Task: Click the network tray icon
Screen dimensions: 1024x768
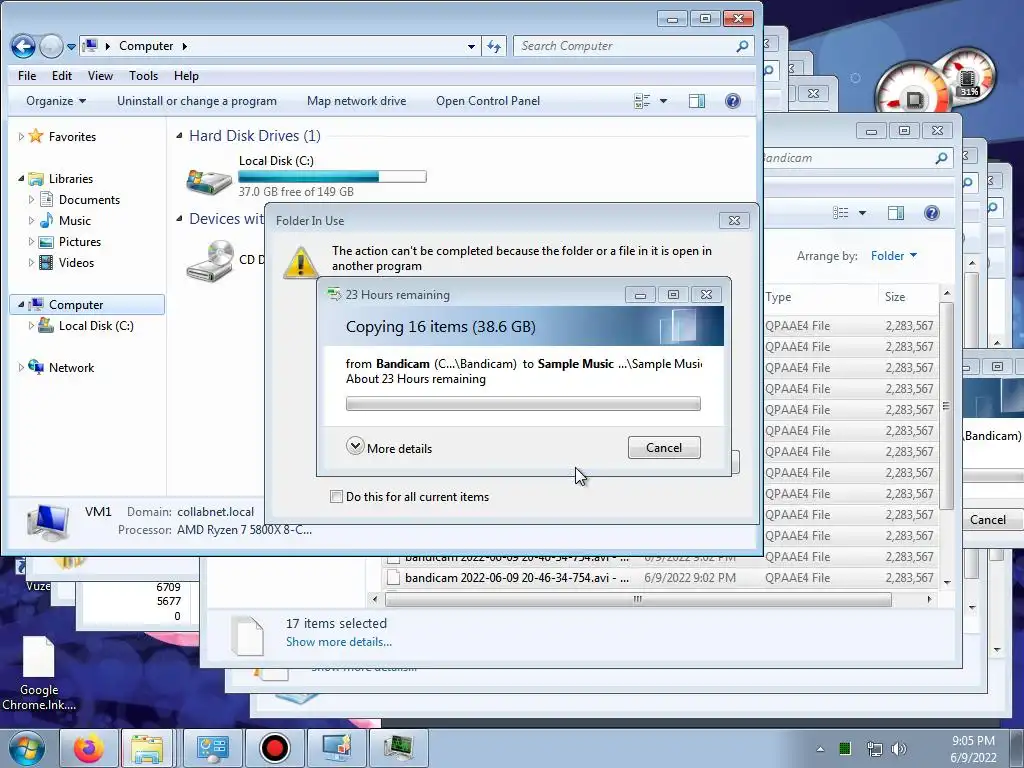Action: pos(874,749)
